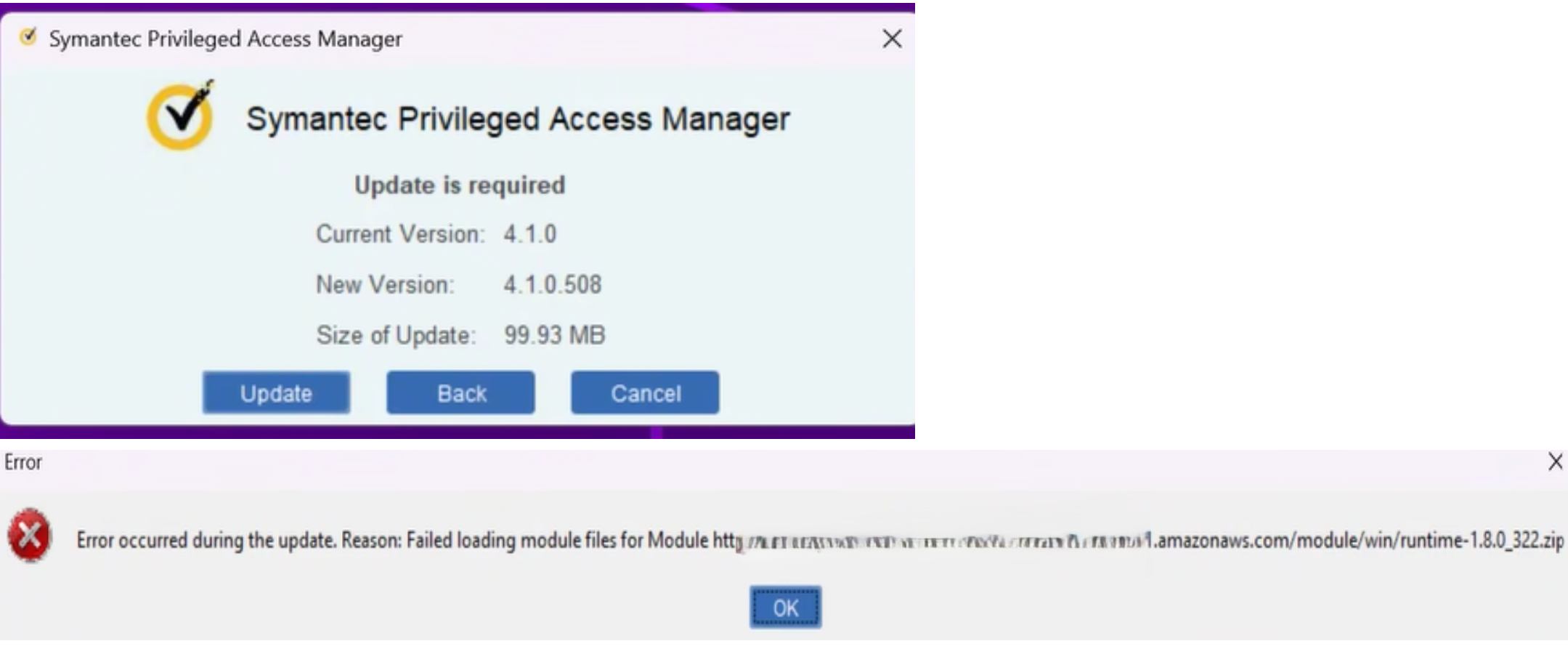Cancel the Symantec update dialog
Screen dimensions: 1568x649
(x=645, y=393)
